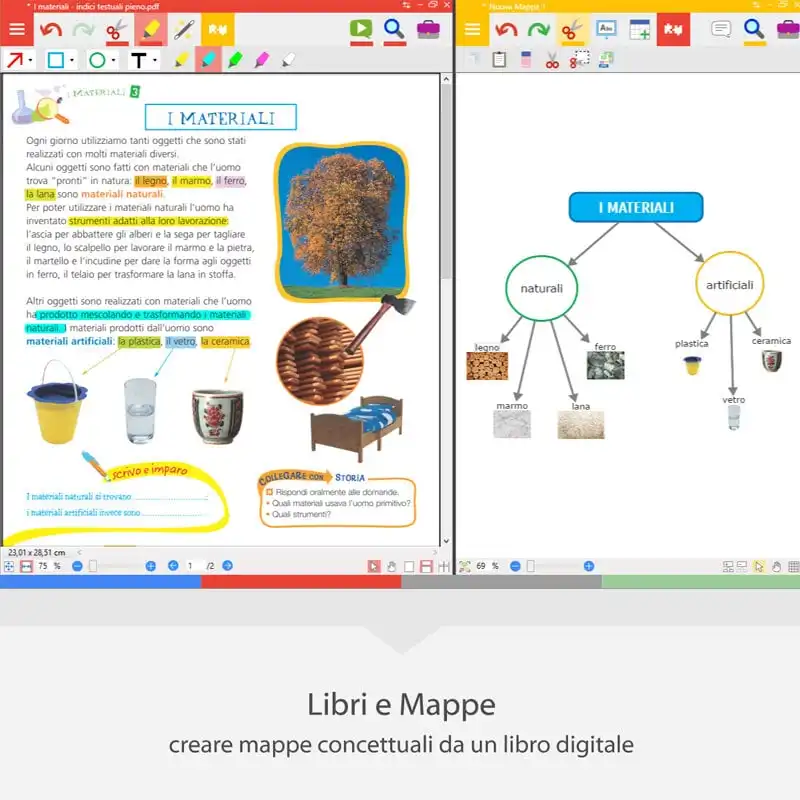Expand the text tool dropdown
This screenshot has height=800, width=800.
click(155, 60)
